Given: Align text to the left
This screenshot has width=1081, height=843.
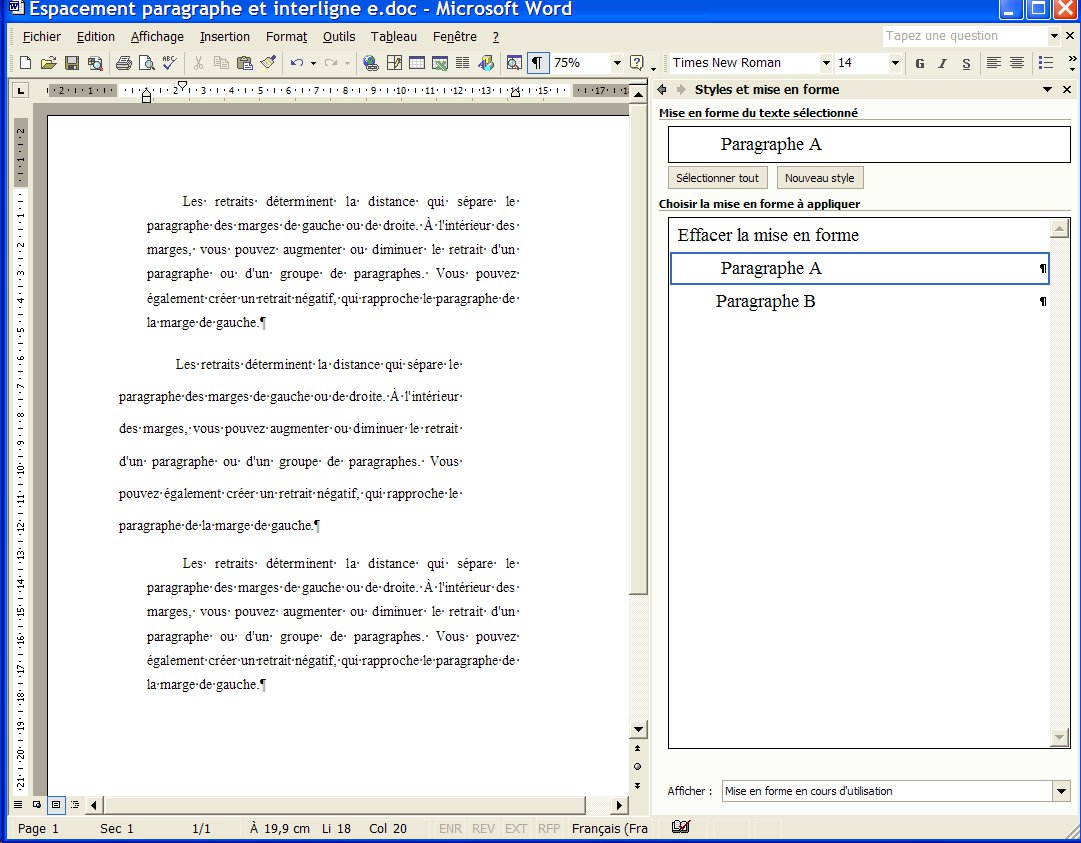Looking at the screenshot, I should (x=993, y=63).
